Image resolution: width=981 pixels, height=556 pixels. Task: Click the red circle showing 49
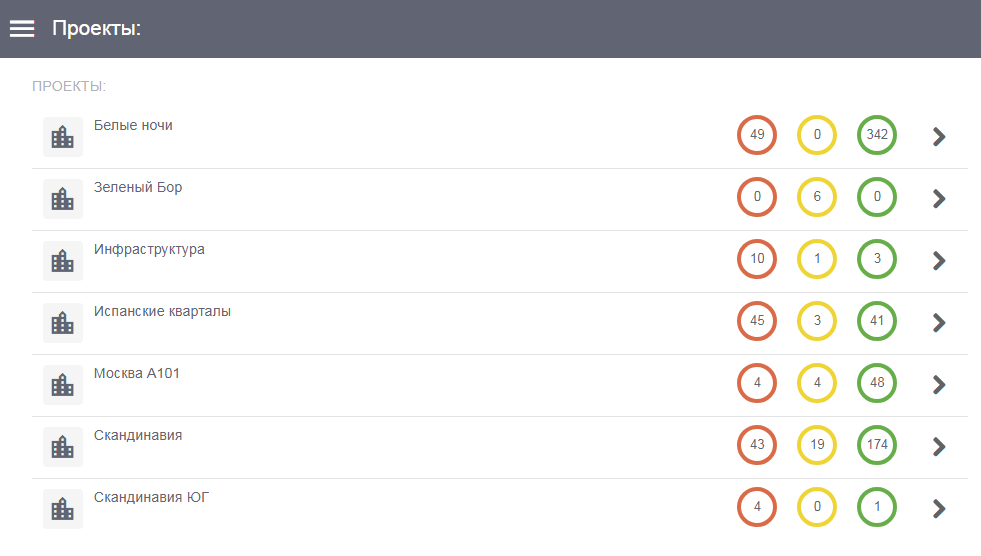tap(757, 135)
